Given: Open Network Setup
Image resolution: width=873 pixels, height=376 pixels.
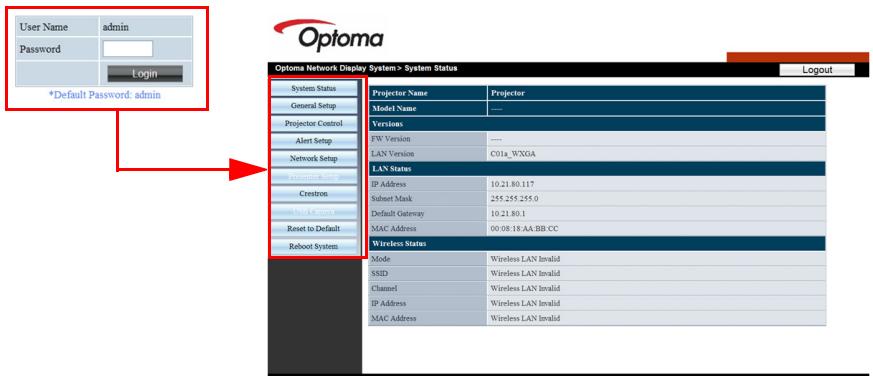Looking at the screenshot, I should 314,159.
